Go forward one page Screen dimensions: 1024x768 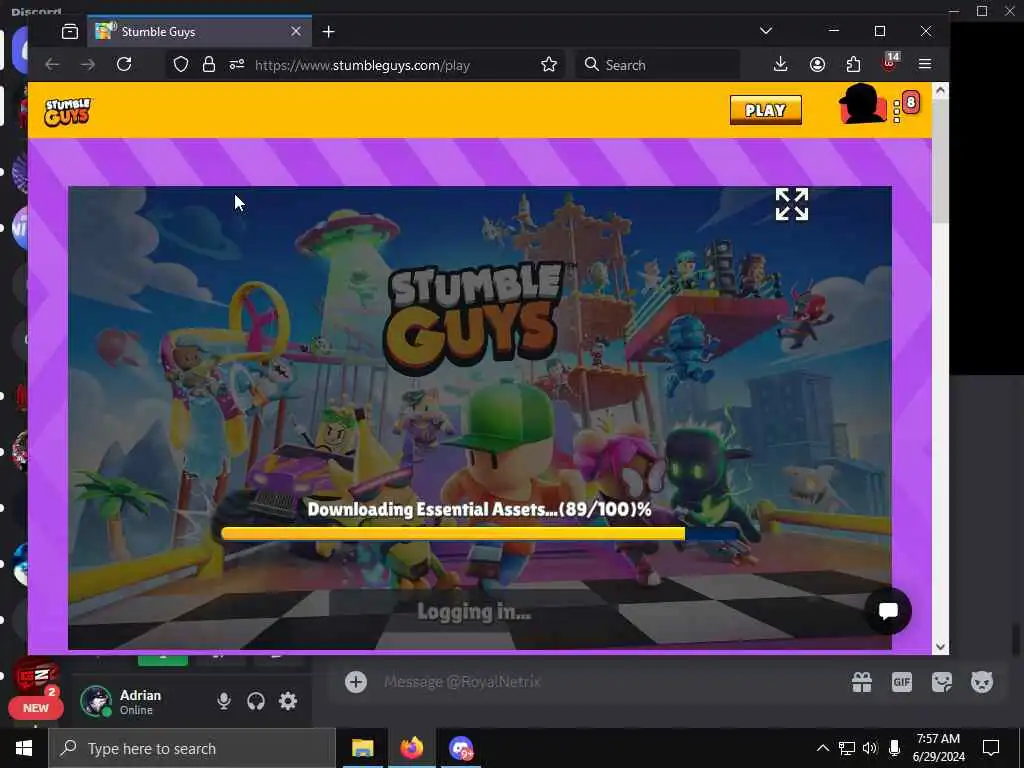[88, 64]
